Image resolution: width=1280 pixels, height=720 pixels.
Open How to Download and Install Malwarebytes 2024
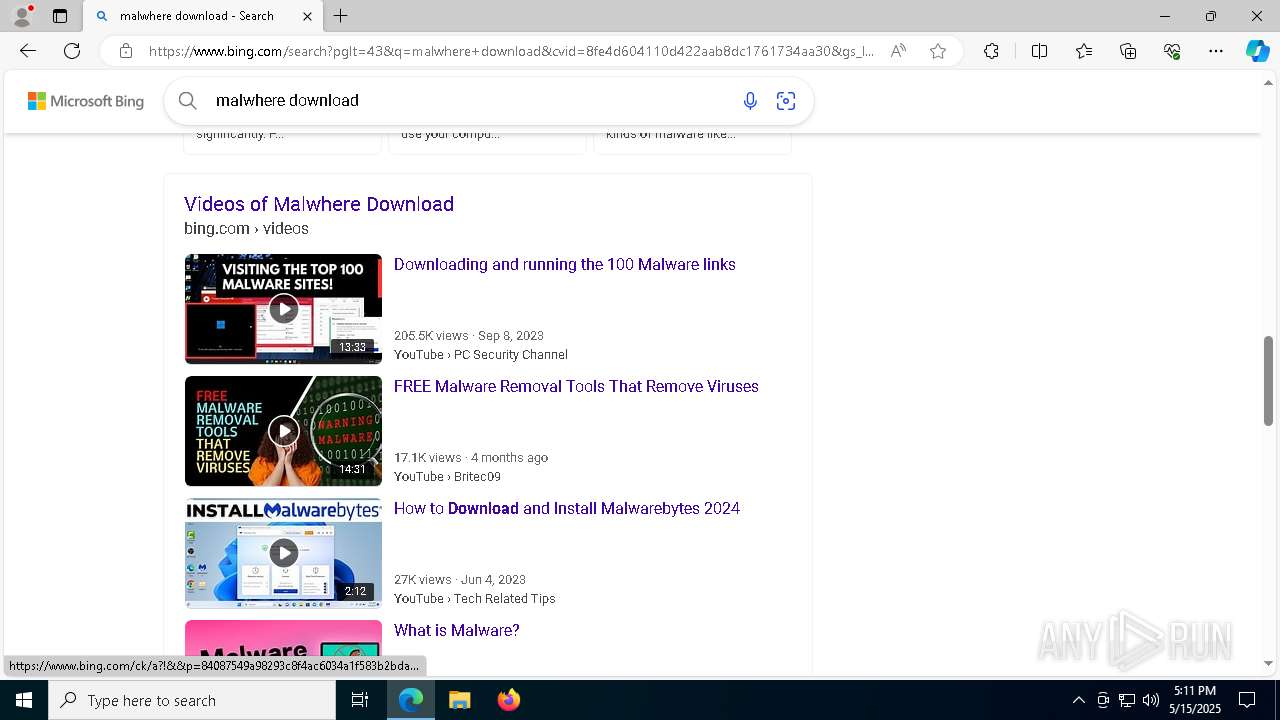tap(567, 509)
